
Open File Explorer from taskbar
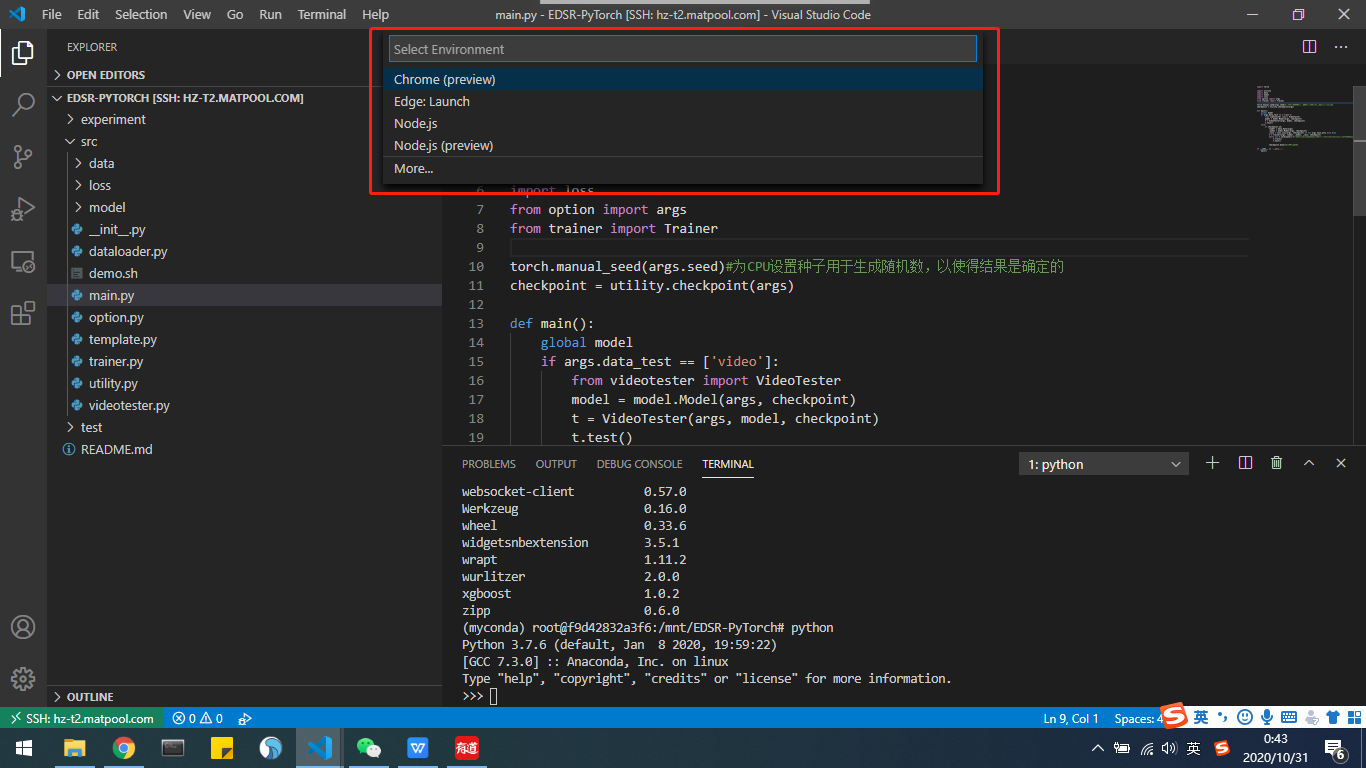[x=75, y=748]
